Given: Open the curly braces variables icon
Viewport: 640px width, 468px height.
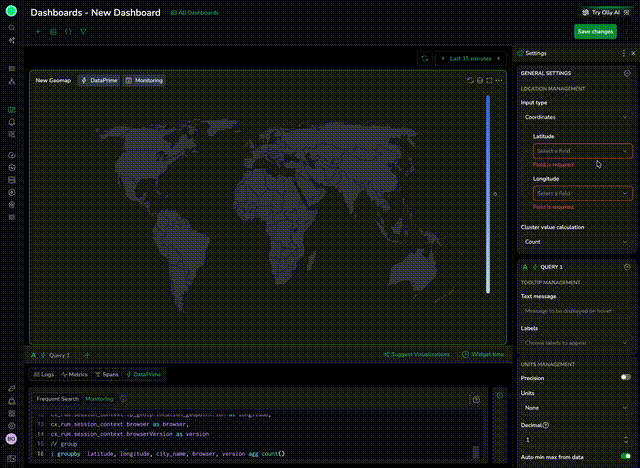Looking at the screenshot, I should click(x=68, y=32).
